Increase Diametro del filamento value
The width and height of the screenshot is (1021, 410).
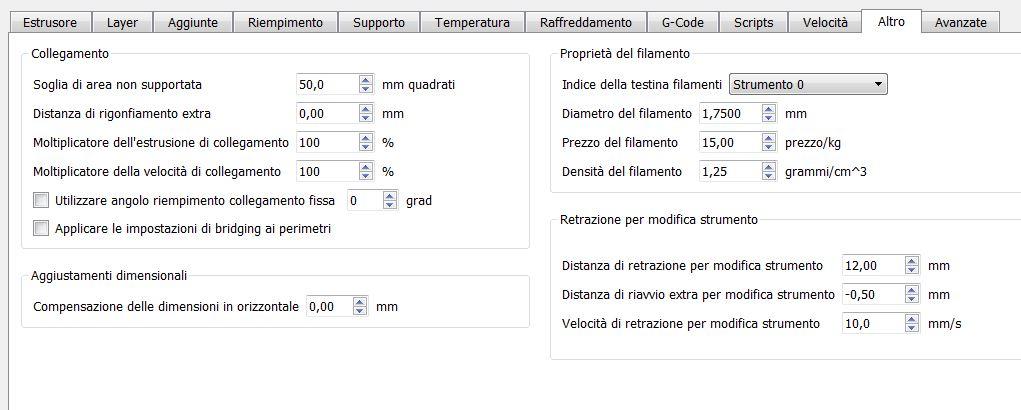click(x=769, y=109)
